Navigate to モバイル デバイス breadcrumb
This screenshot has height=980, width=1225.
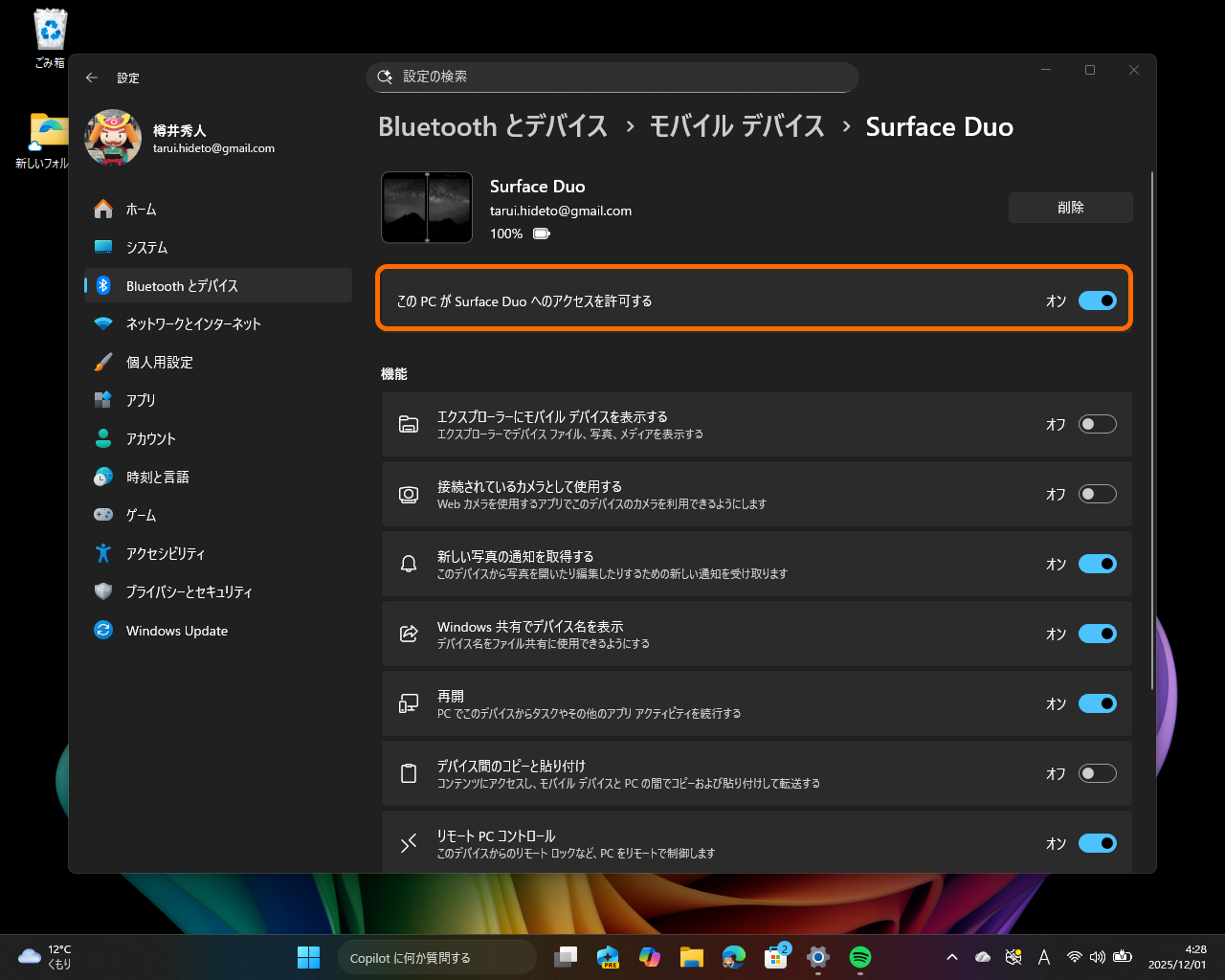pyautogui.click(x=738, y=126)
